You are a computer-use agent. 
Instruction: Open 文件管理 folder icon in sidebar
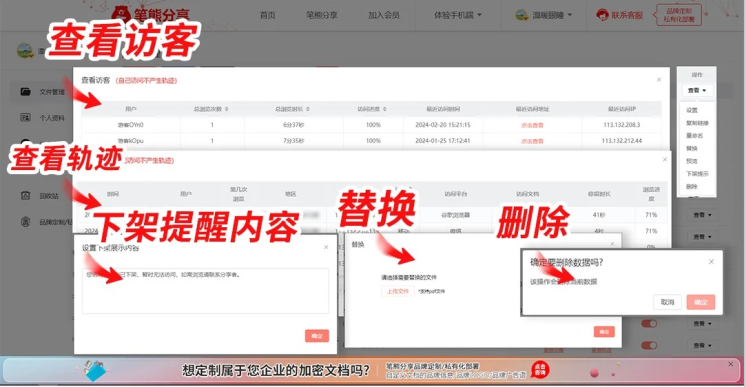pos(26,91)
